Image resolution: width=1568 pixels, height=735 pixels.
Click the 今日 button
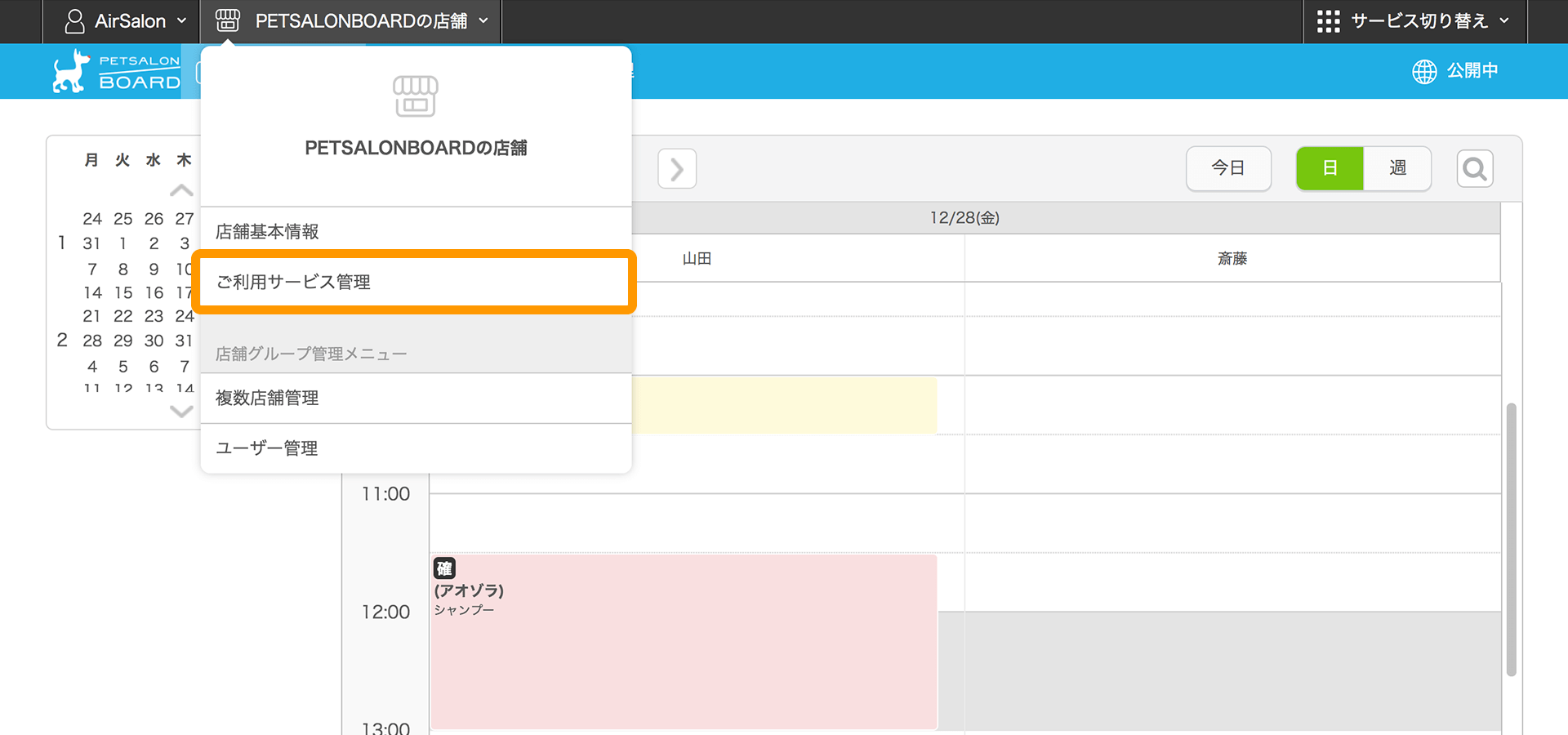coord(1228,168)
